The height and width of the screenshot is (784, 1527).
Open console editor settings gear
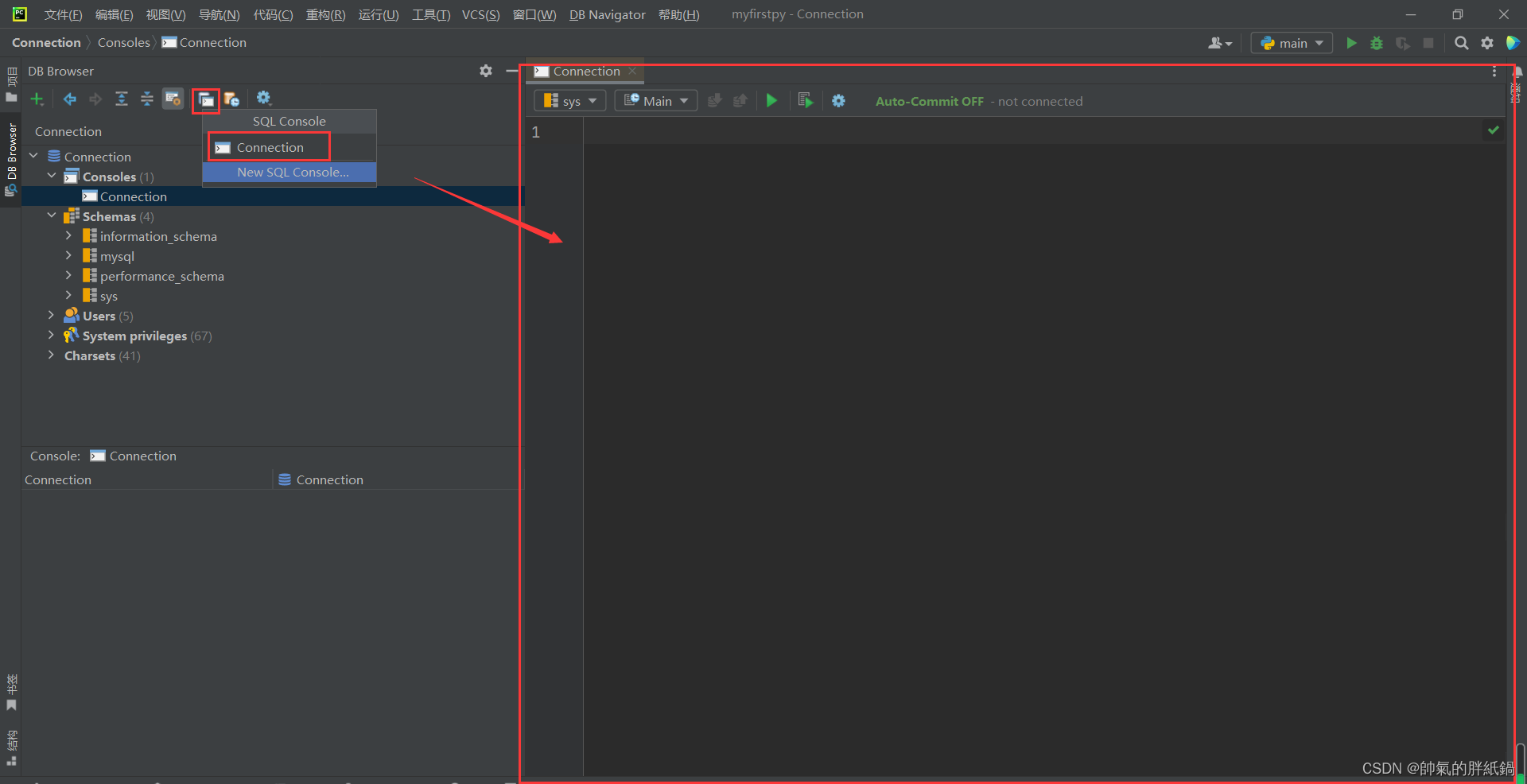(x=838, y=100)
